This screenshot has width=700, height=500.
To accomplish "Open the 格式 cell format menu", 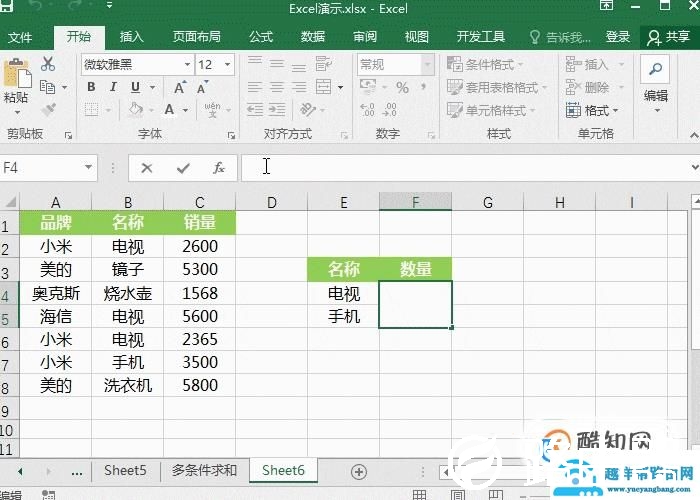I will (592, 110).
